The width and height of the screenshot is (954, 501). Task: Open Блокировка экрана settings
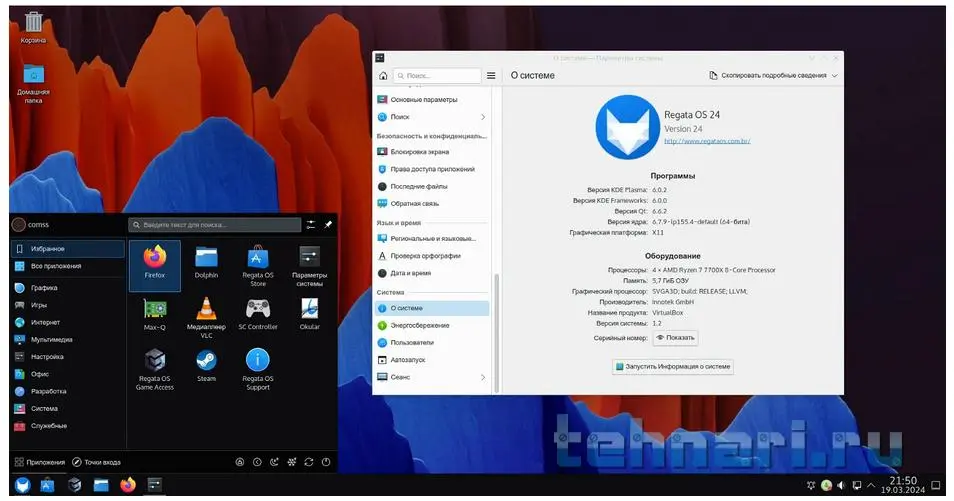point(432,152)
